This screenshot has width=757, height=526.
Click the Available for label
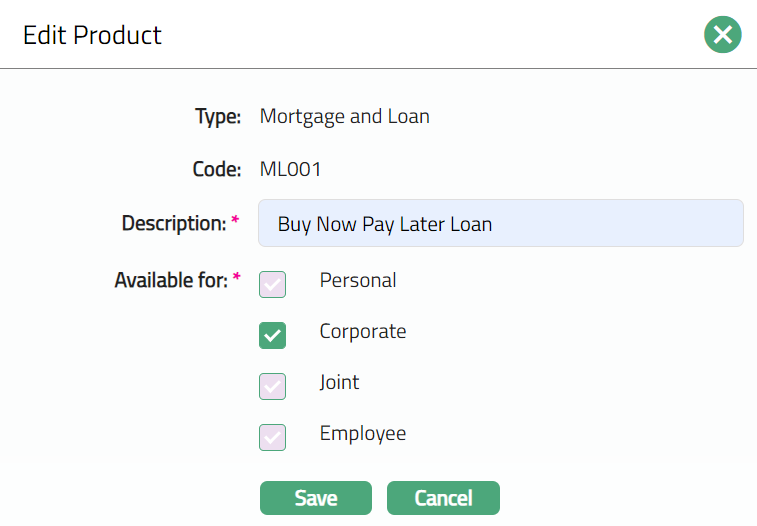171,280
